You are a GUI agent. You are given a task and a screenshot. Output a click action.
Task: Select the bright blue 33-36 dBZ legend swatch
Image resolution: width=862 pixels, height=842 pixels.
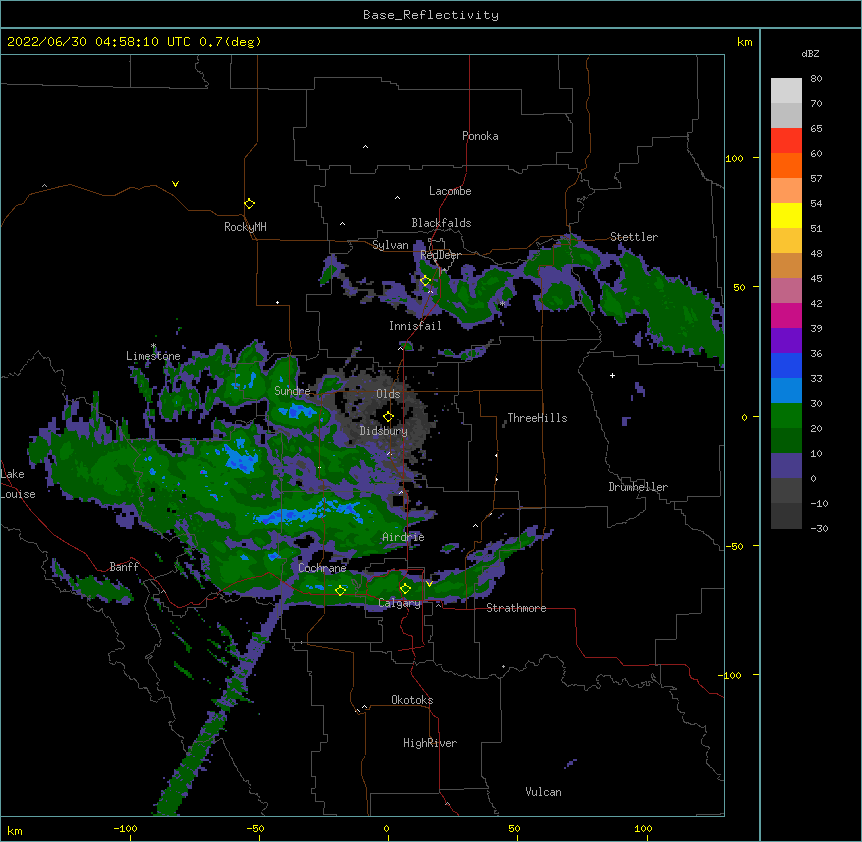pos(786,365)
